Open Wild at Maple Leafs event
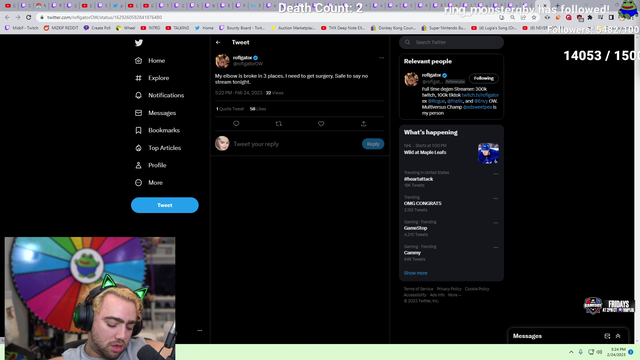 tap(425, 152)
